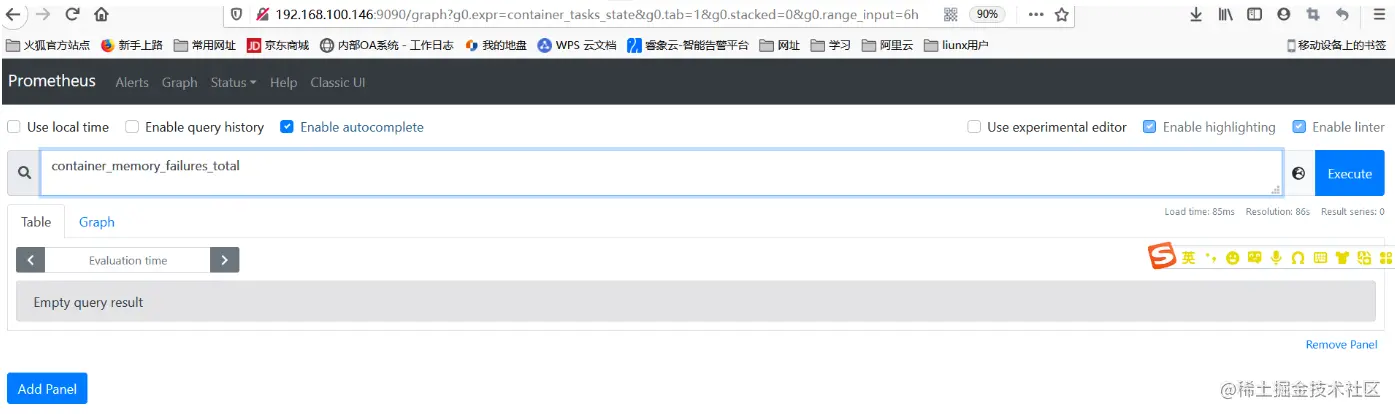Image resolution: width=1395 pixels, height=414 pixels.
Task: Expand the Status dropdown in navbar
Action: (233, 82)
